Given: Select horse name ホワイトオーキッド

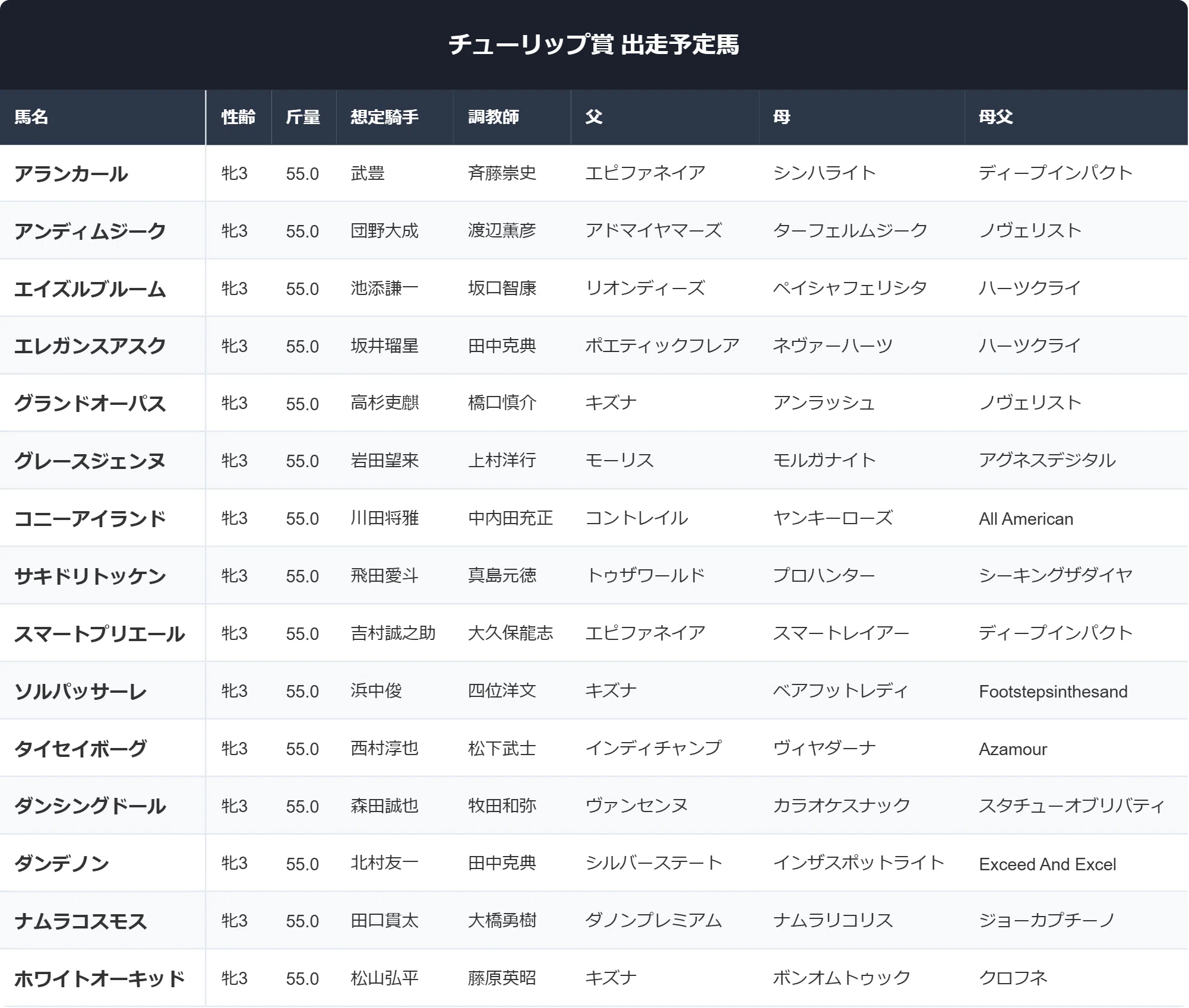Looking at the screenshot, I should tap(100, 979).
